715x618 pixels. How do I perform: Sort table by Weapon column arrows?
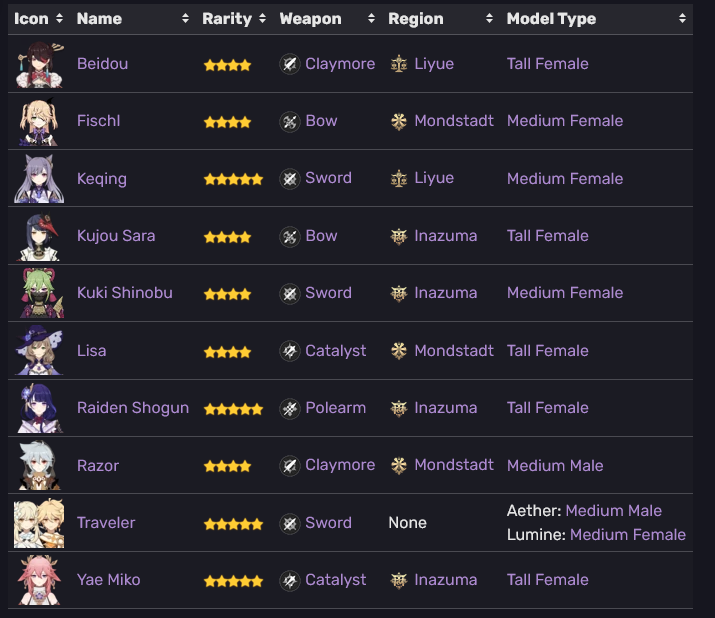(x=371, y=18)
